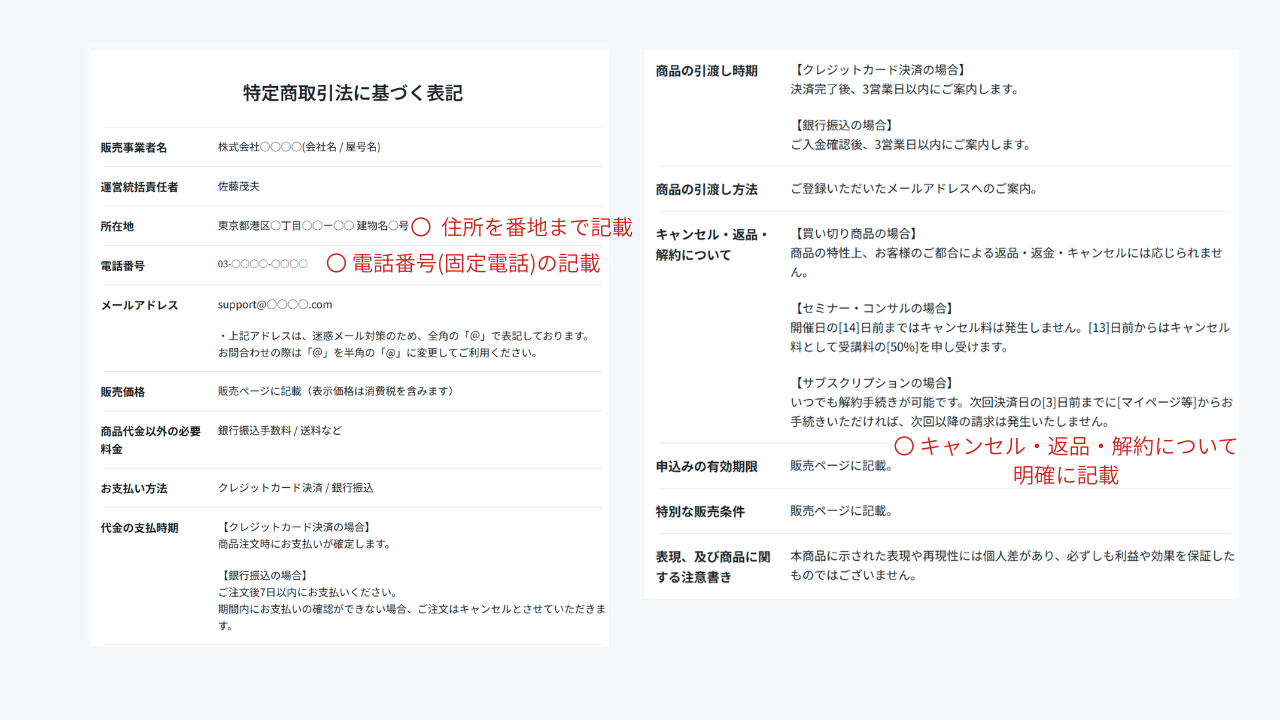Click the 【セミナー・コンサルの場合】 heading
The width and height of the screenshot is (1280, 720).
pyautogui.click(x=871, y=308)
